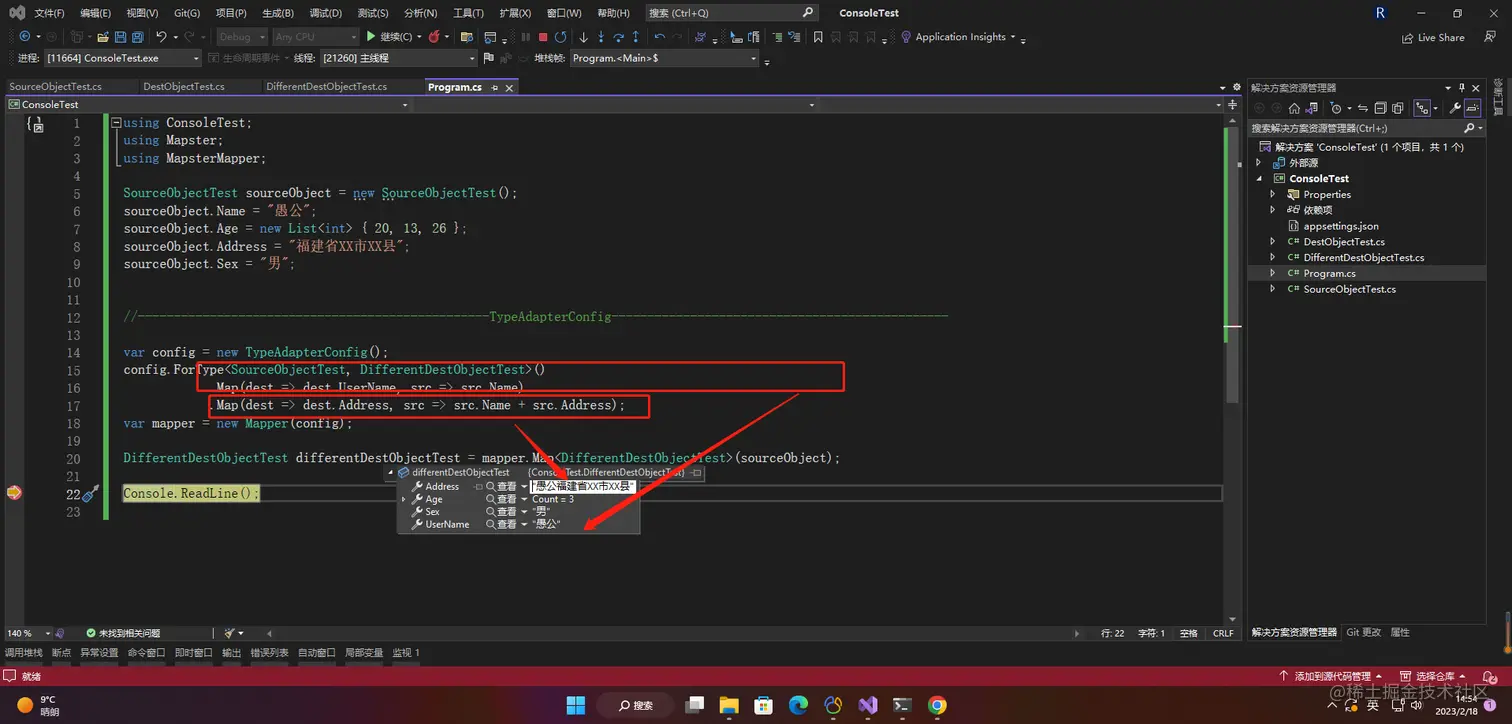Click Collapse All in the Solution Explorer toolbar
This screenshot has width=1512, height=724.
[x=1381, y=108]
